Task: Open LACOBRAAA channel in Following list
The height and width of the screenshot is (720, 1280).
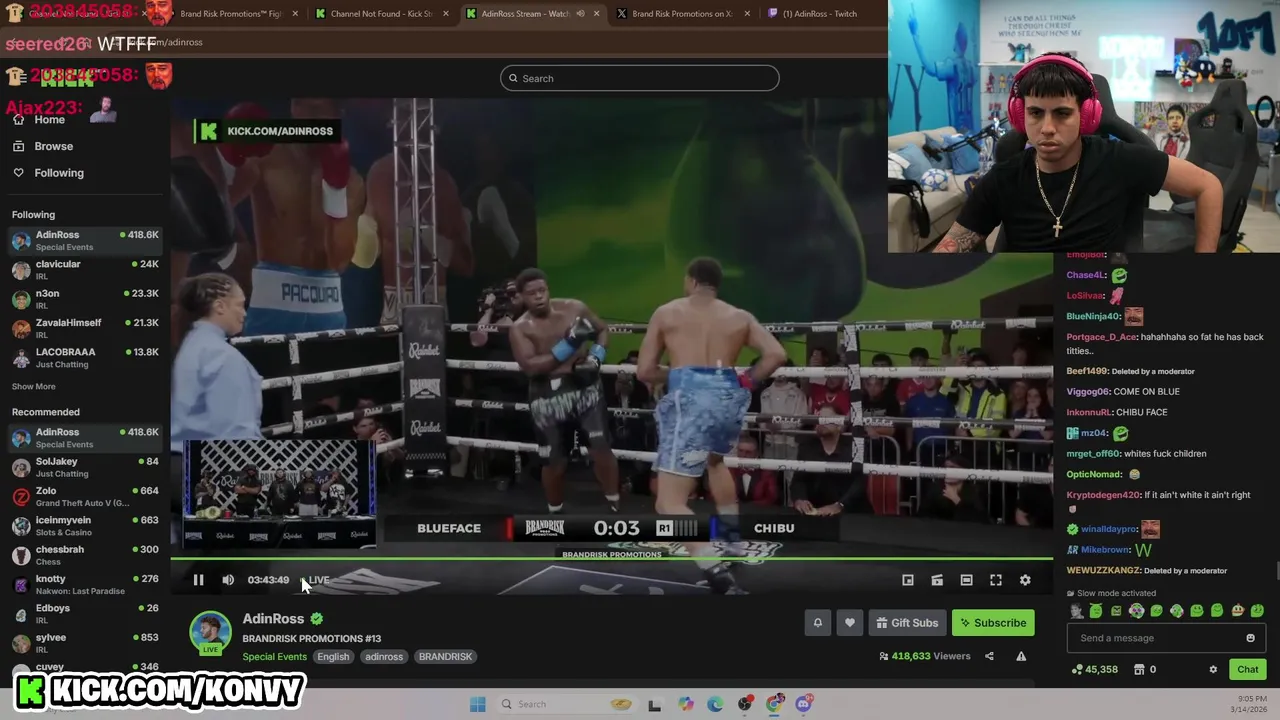Action: point(85,358)
